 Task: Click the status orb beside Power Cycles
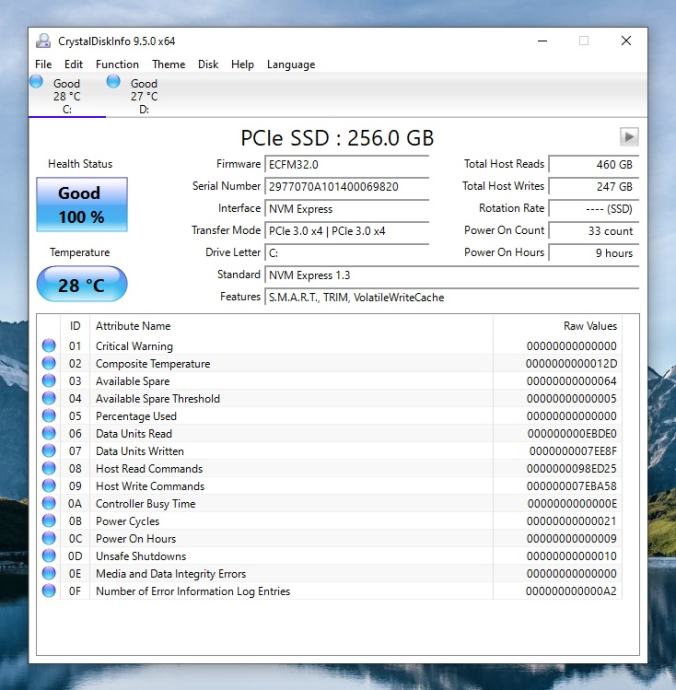(49, 521)
